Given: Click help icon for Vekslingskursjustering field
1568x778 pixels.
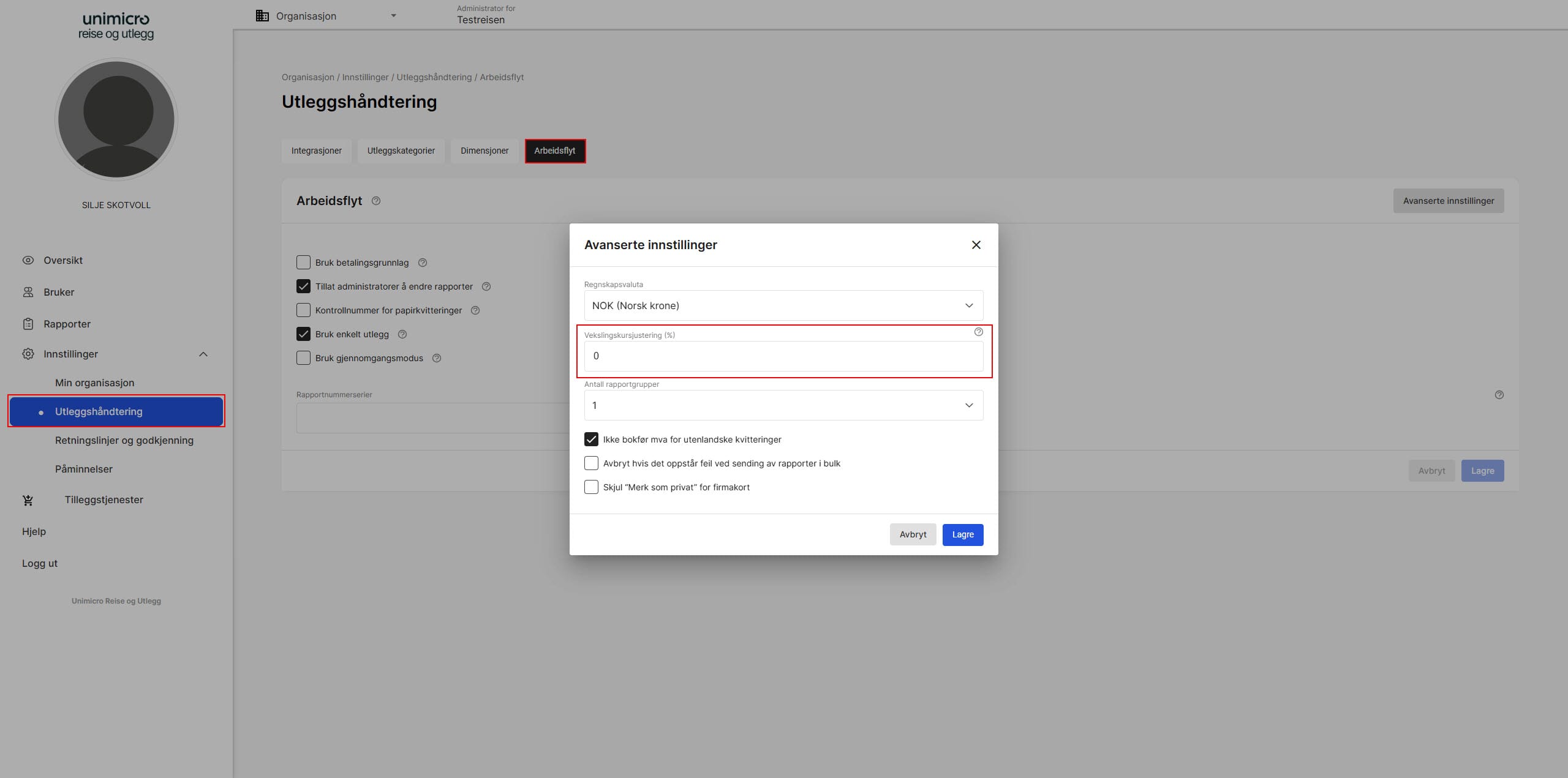Looking at the screenshot, I should point(978,332).
